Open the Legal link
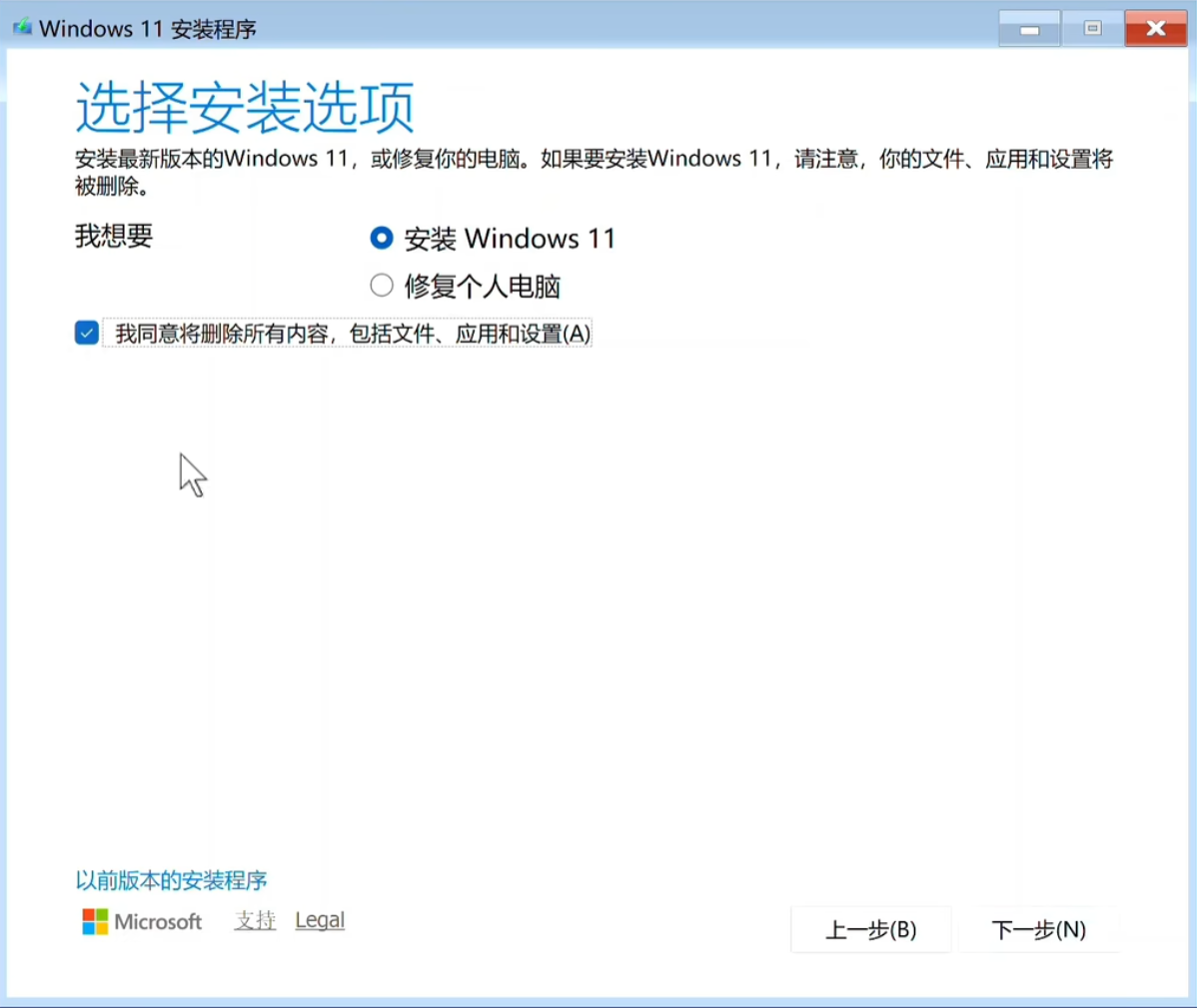The image size is (1197, 1008). (x=320, y=920)
